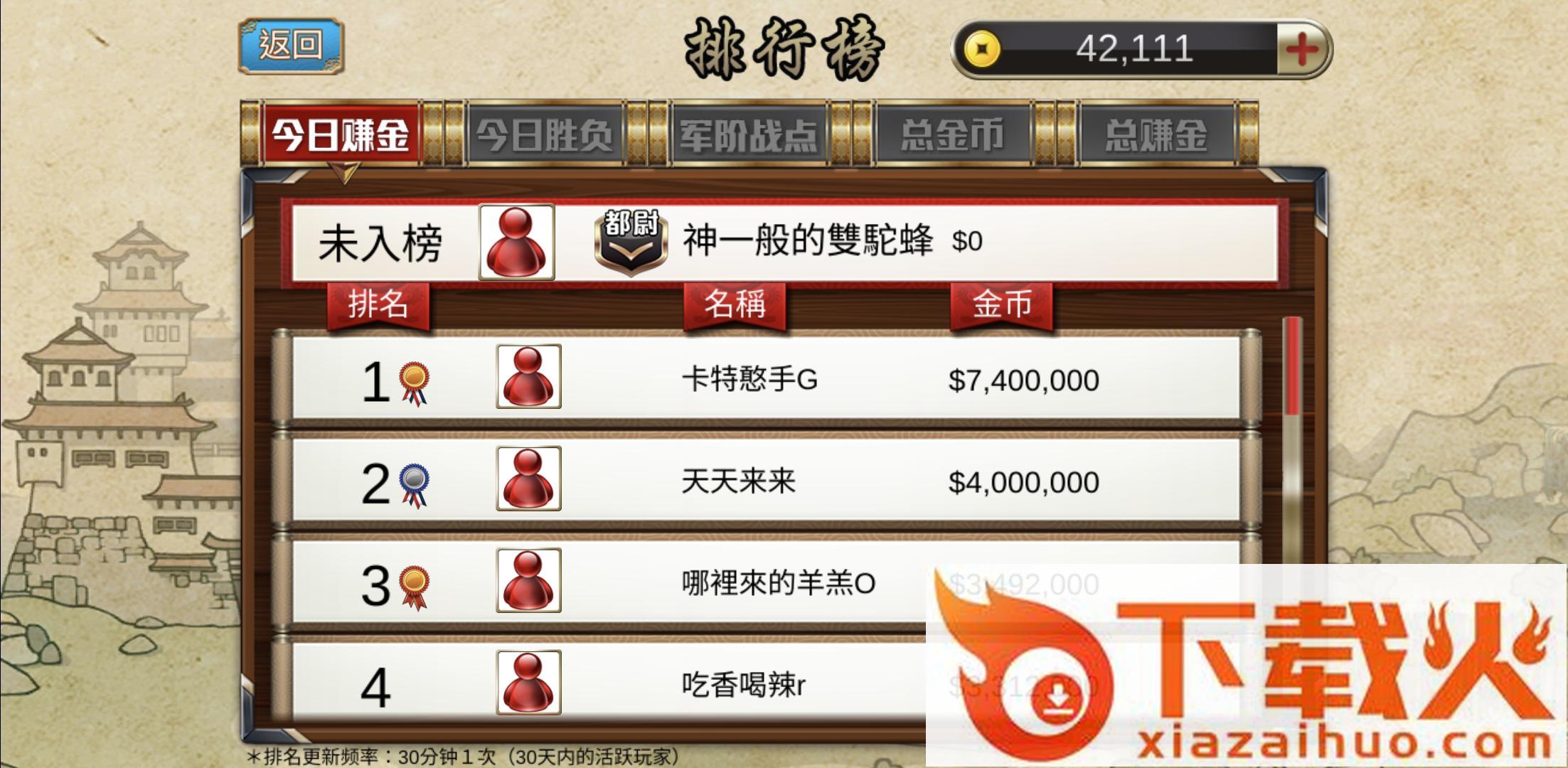This screenshot has height=768, width=1568.
Task: Click the bronze medal ribbon beside rank 3
Action: tap(414, 587)
